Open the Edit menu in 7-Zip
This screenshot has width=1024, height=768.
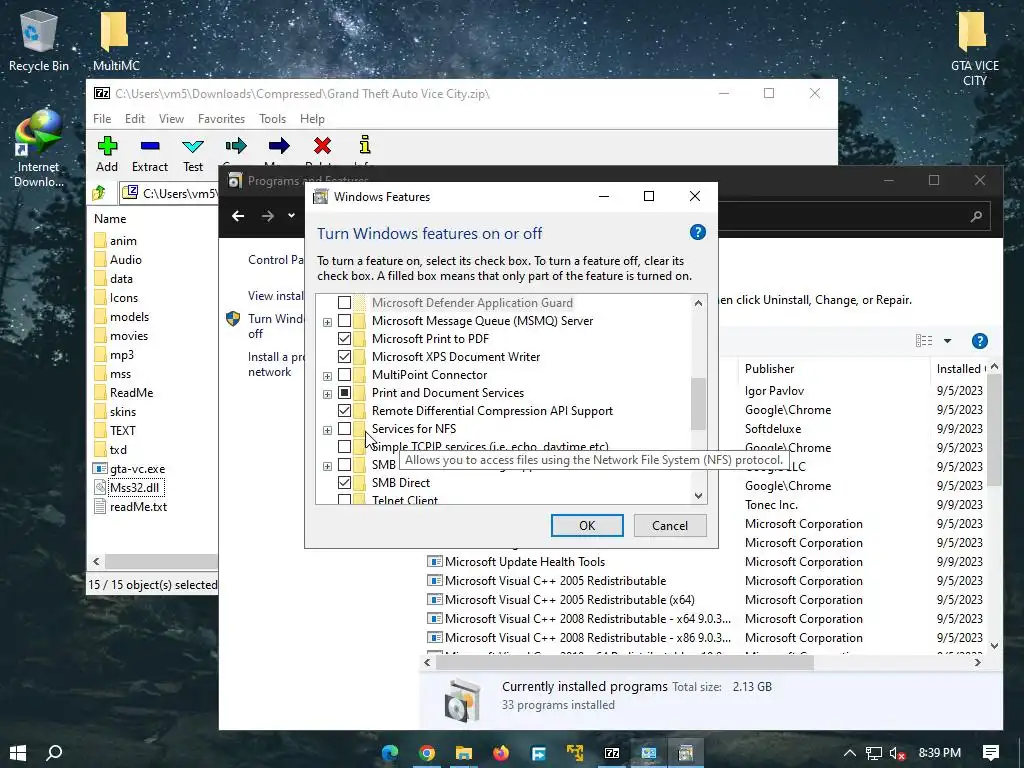[135, 119]
